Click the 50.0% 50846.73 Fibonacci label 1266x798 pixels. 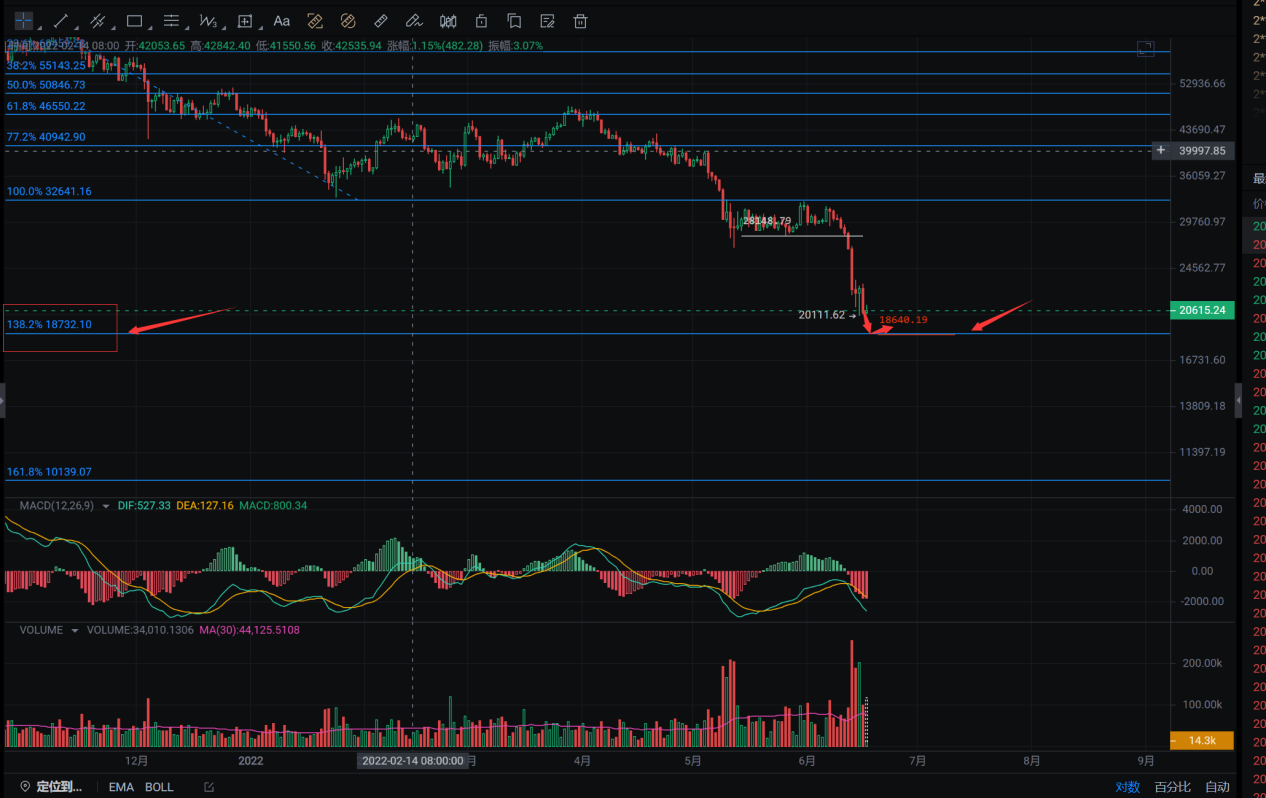[46, 85]
